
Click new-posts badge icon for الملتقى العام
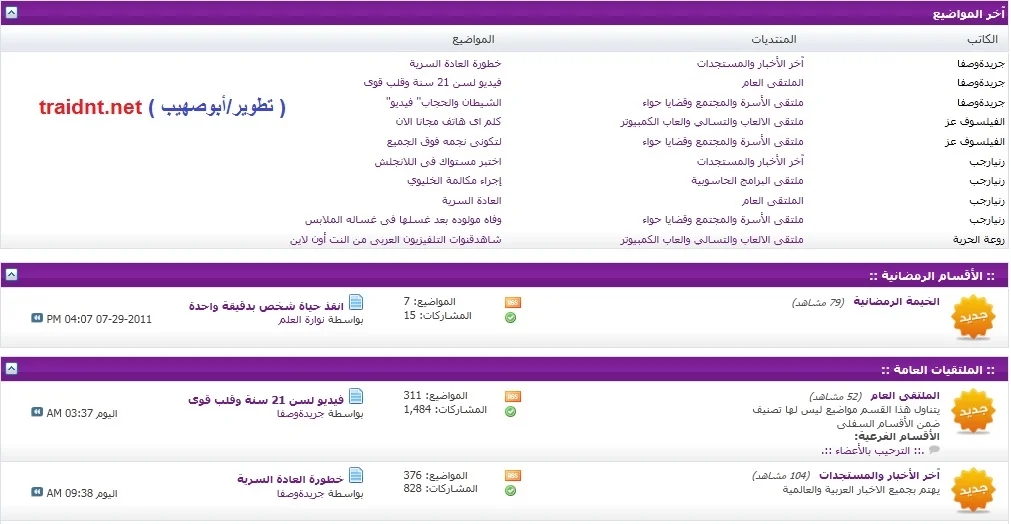tap(972, 411)
